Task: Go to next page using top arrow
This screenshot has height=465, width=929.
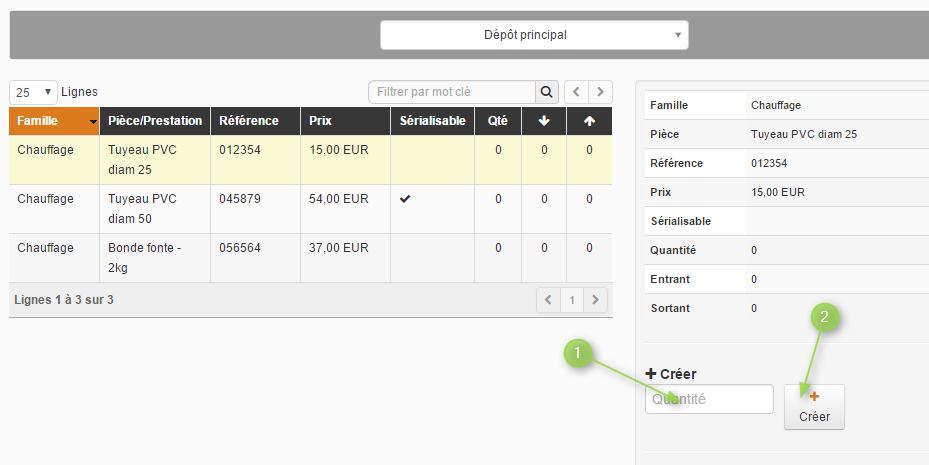Action: pos(600,92)
